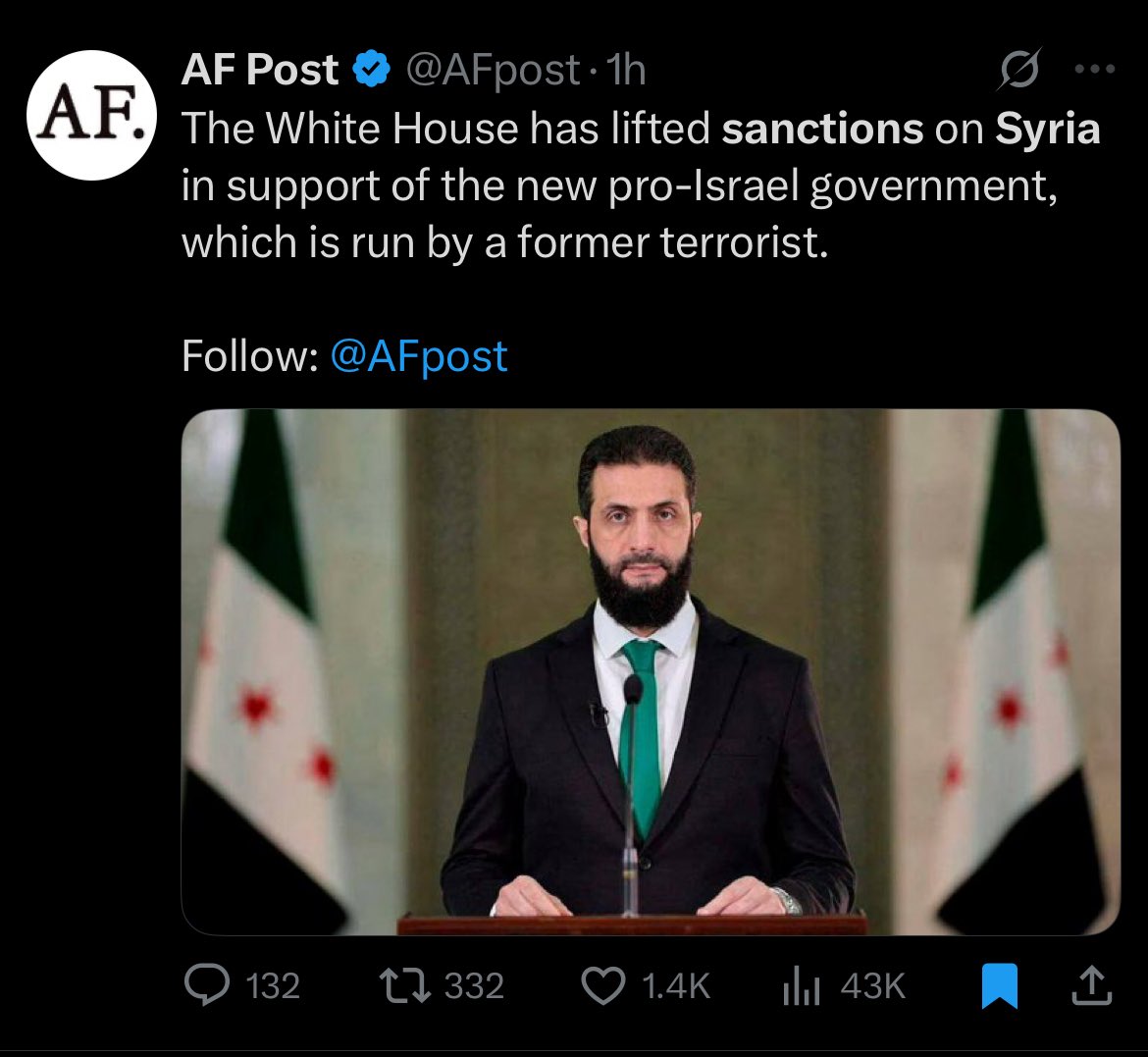1148x1057 pixels.
Task: Like the post with the heart icon
Action: [602, 985]
